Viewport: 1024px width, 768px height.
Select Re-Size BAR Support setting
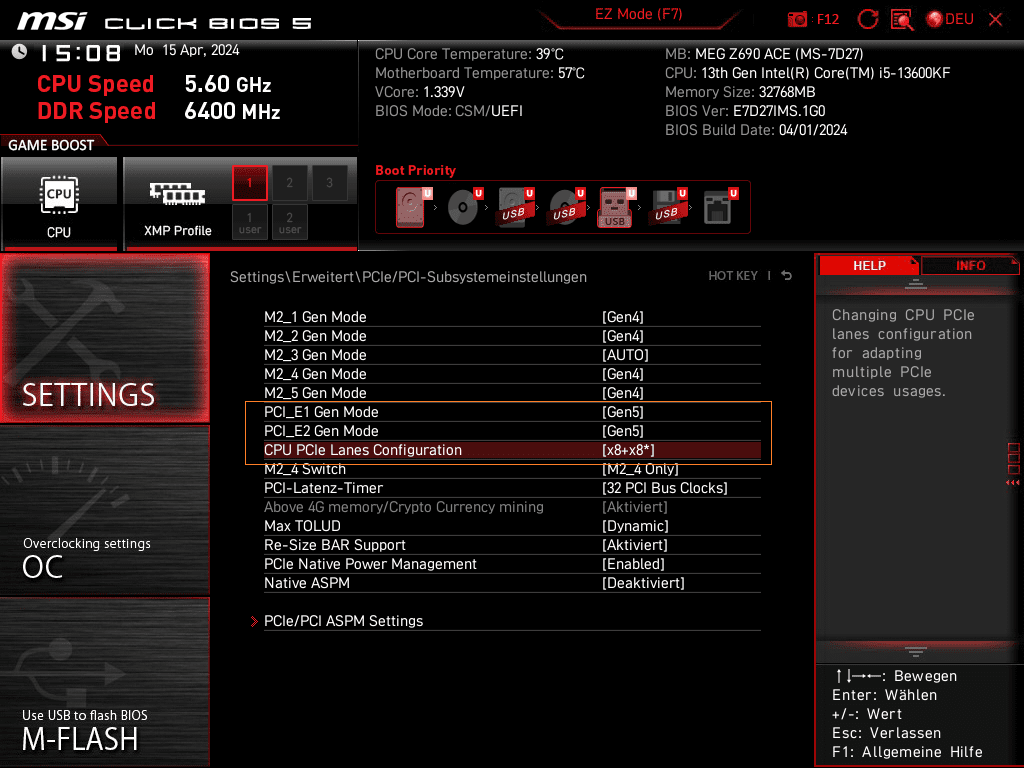pyautogui.click(x=512, y=545)
